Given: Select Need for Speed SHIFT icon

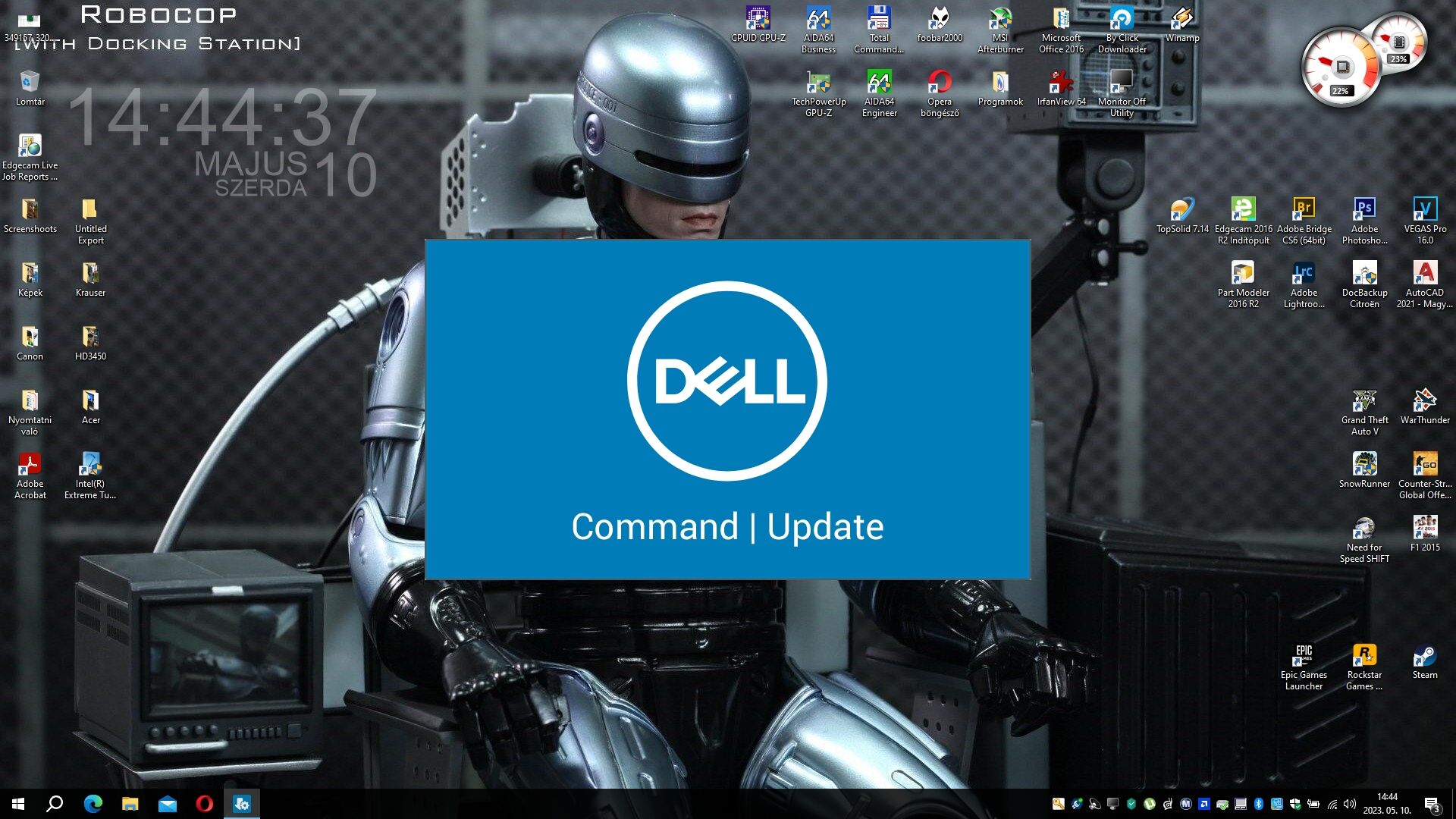Looking at the screenshot, I should point(1364,540).
